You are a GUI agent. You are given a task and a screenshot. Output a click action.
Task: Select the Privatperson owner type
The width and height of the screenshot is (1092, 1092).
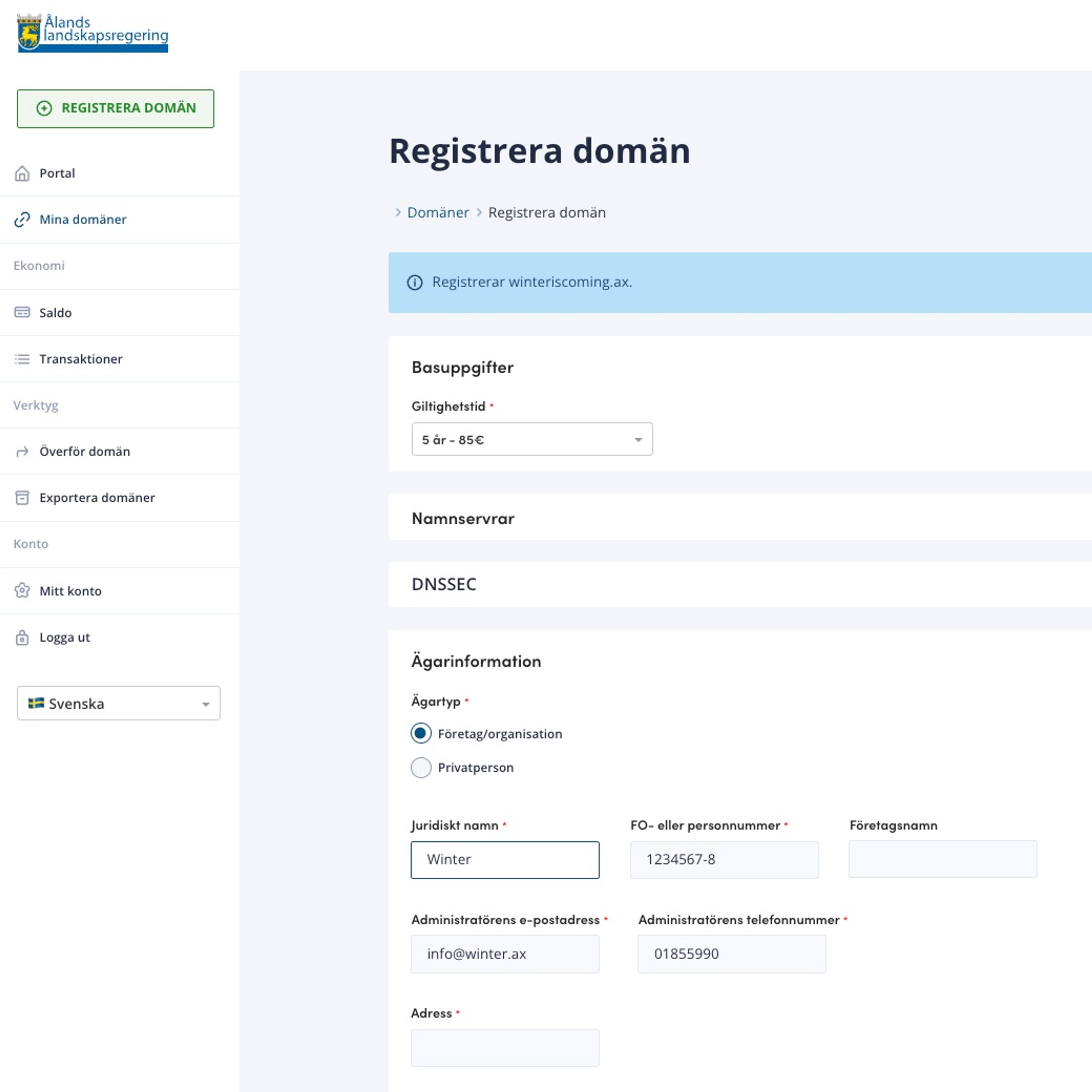(421, 768)
